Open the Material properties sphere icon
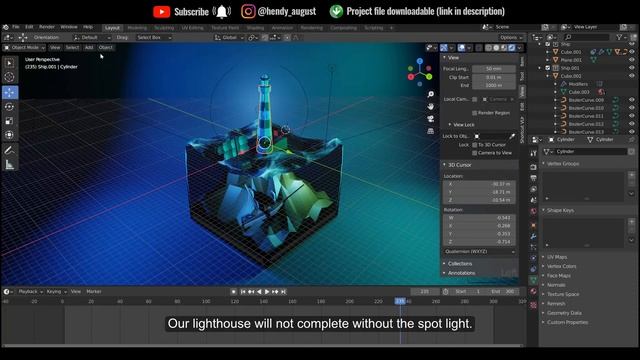640x360 pixels. tap(533, 291)
